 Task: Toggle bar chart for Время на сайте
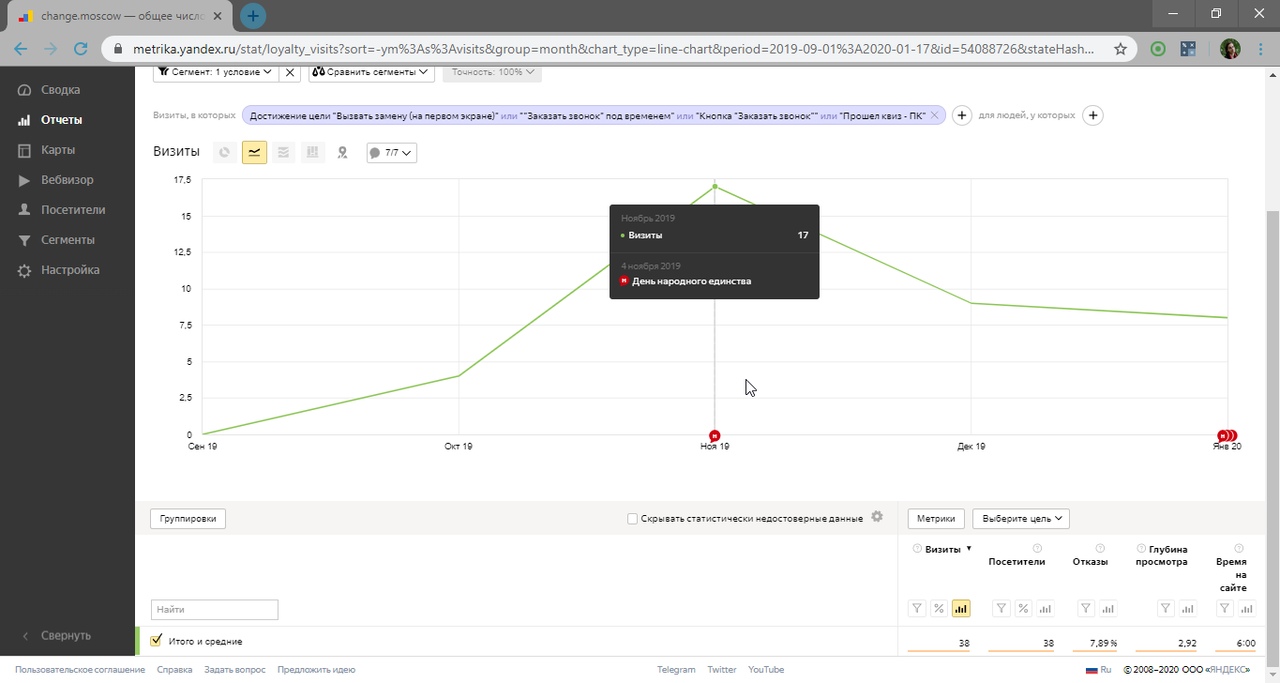pyautogui.click(x=1247, y=608)
